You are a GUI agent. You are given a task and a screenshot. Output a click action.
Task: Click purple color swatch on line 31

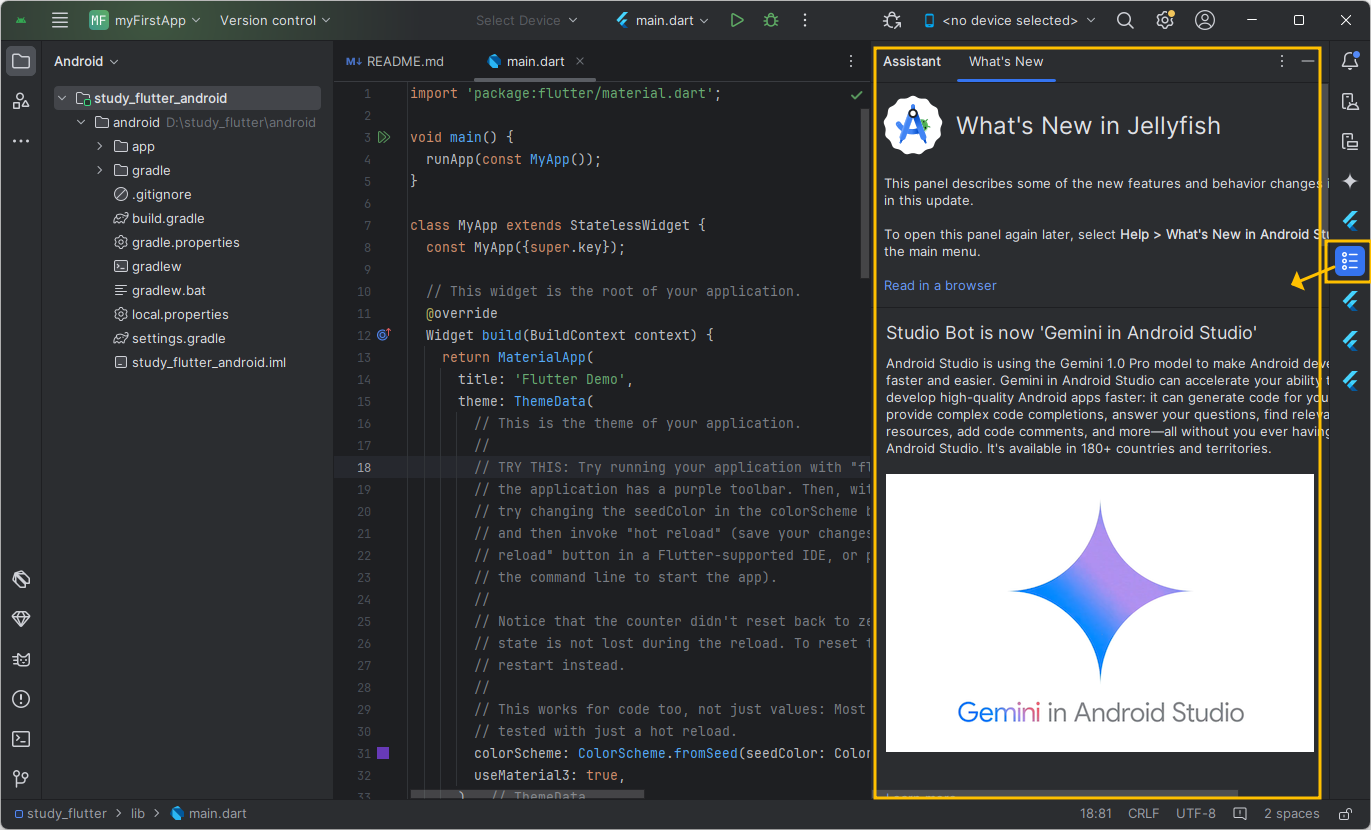(x=383, y=753)
